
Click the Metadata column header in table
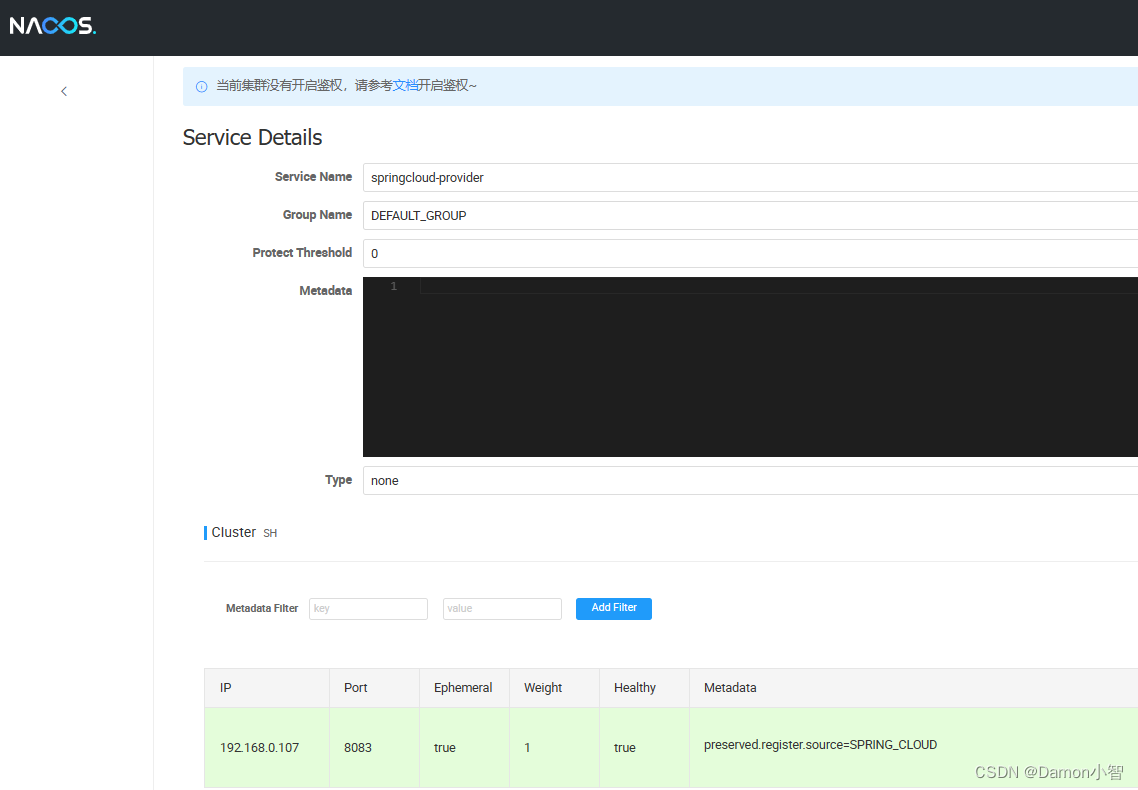[913, 688]
